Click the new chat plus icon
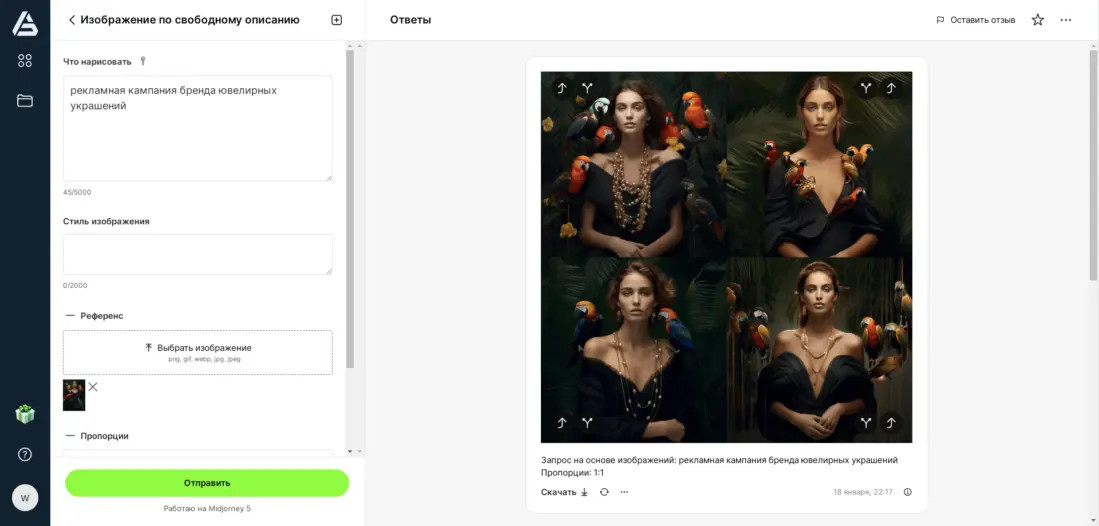The height and width of the screenshot is (526, 1099). pyautogui.click(x=336, y=20)
